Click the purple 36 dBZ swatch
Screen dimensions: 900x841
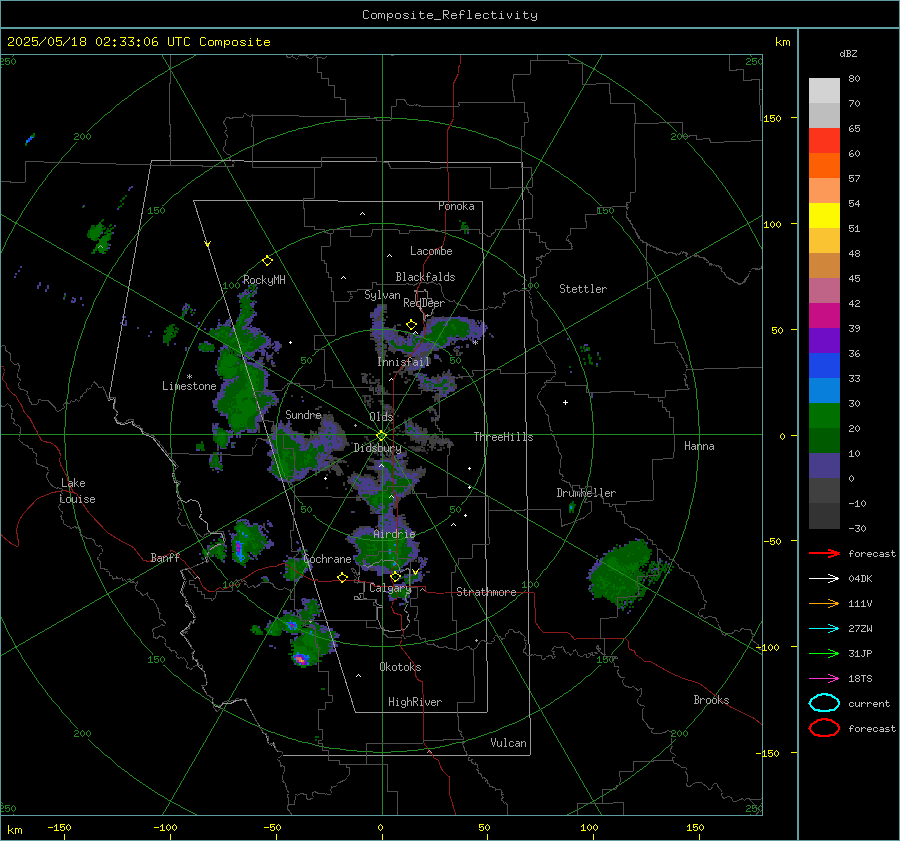824,341
